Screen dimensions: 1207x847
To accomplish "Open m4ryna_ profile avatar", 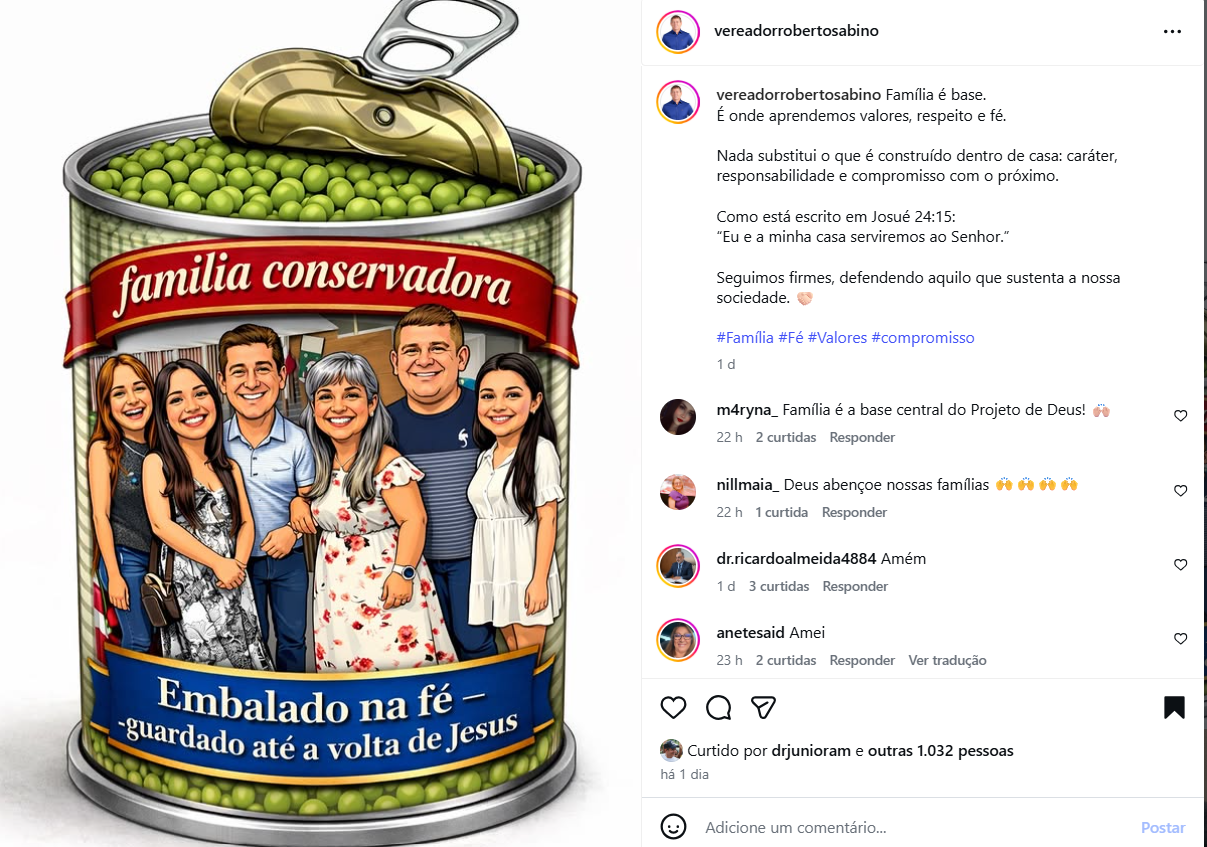I will point(678,416).
